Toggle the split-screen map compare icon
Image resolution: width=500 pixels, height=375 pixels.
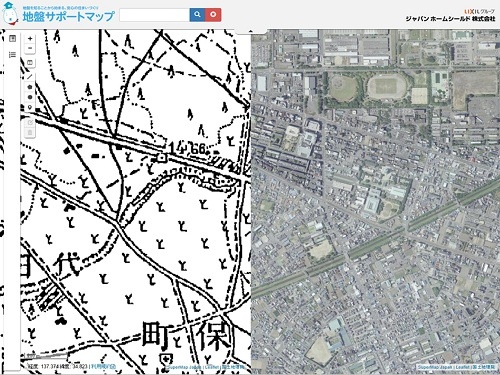pyautogui.click(x=30, y=63)
